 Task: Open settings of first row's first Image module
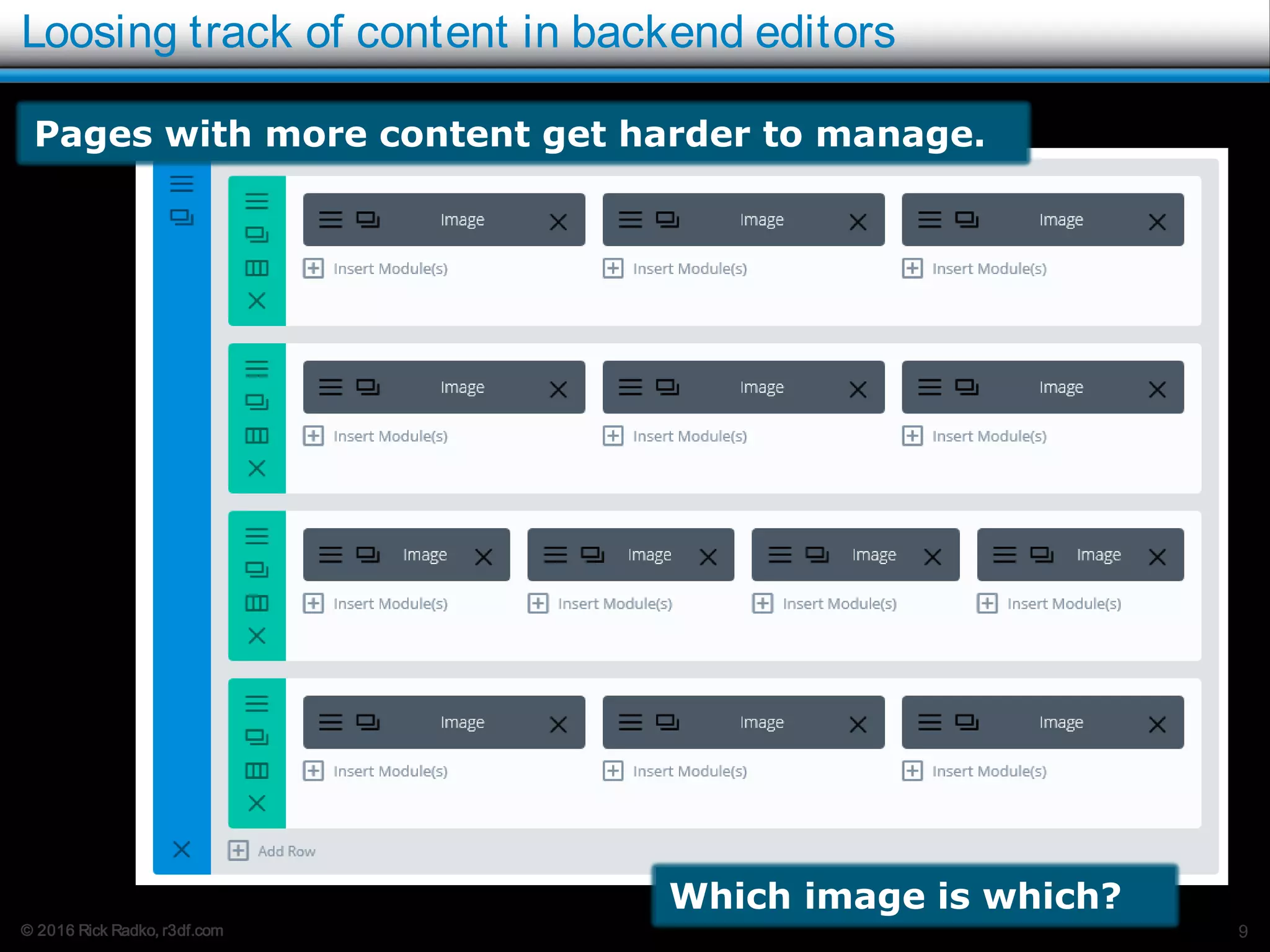[331, 219]
